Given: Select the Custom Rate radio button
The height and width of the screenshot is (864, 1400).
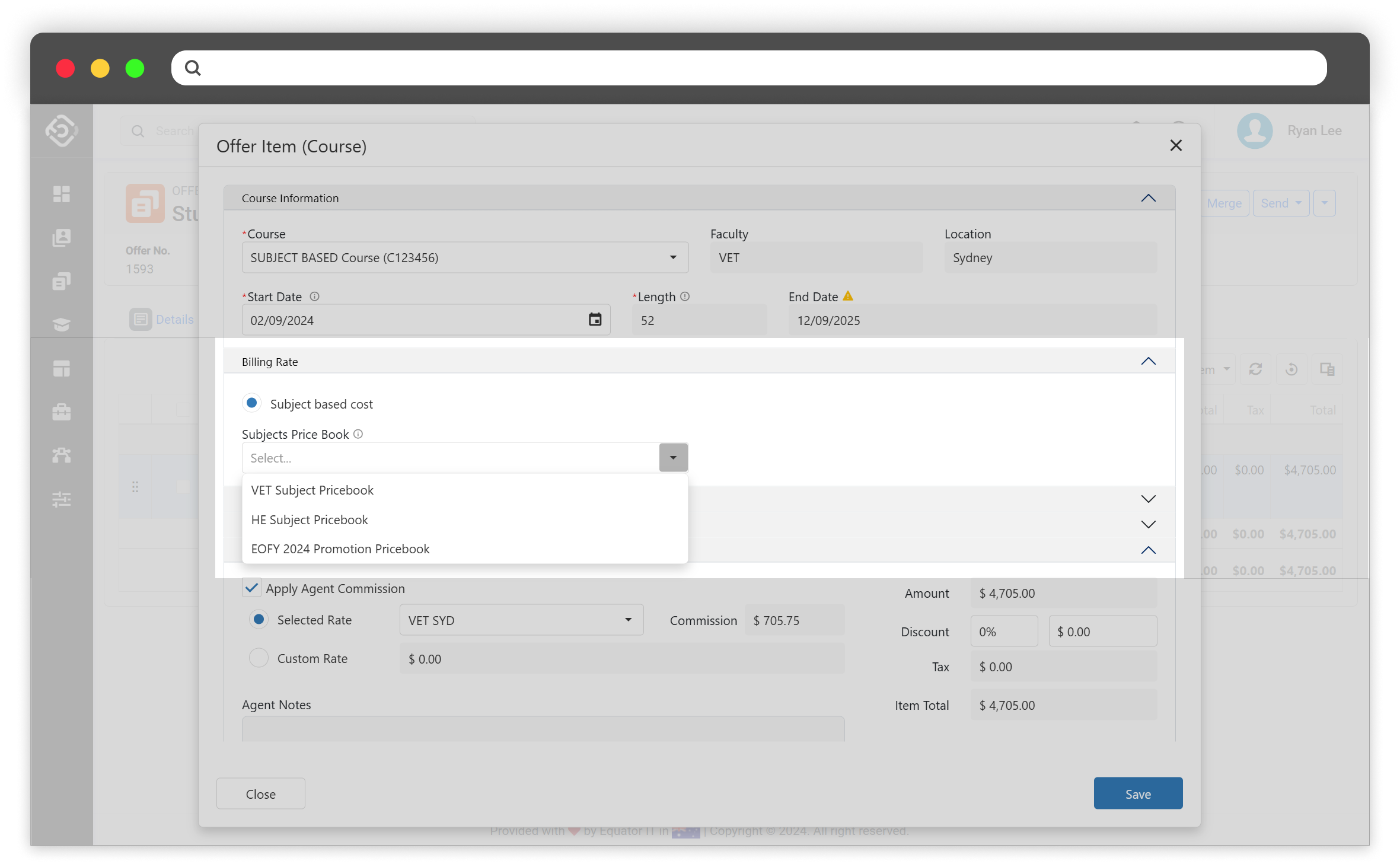Looking at the screenshot, I should (259, 658).
